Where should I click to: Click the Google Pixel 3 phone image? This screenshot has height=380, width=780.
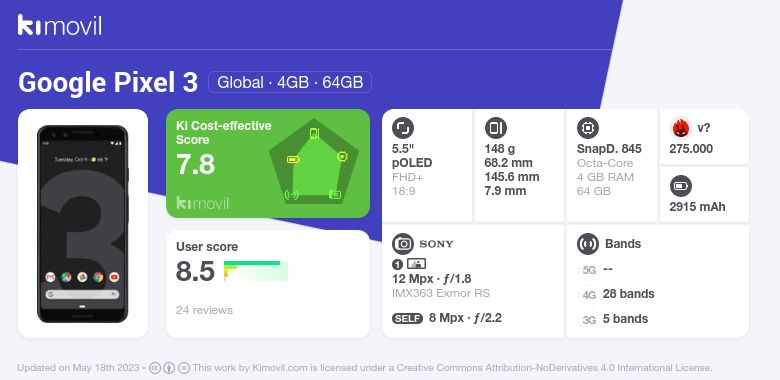83,224
